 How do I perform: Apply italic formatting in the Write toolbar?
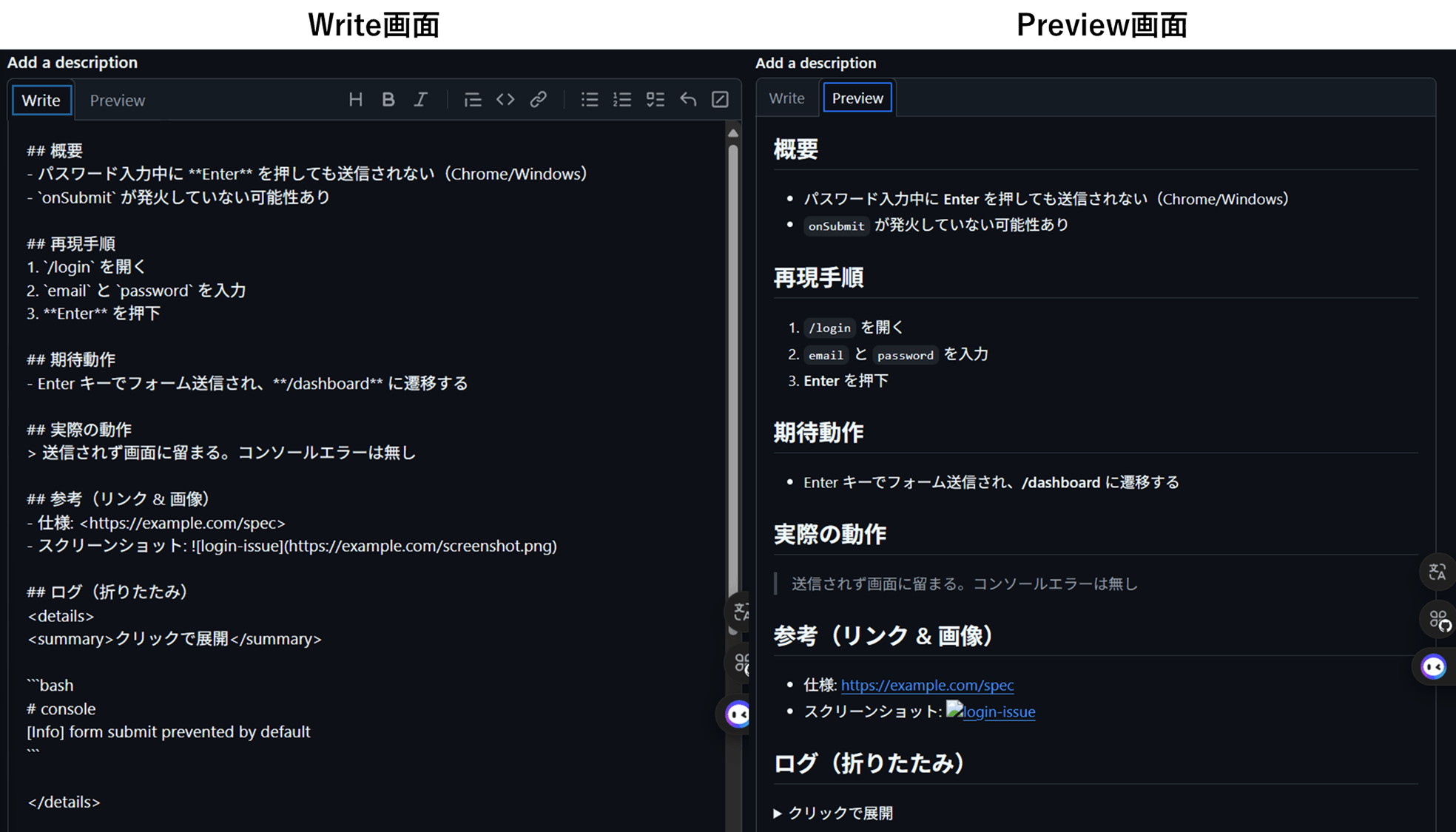tap(421, 100)
